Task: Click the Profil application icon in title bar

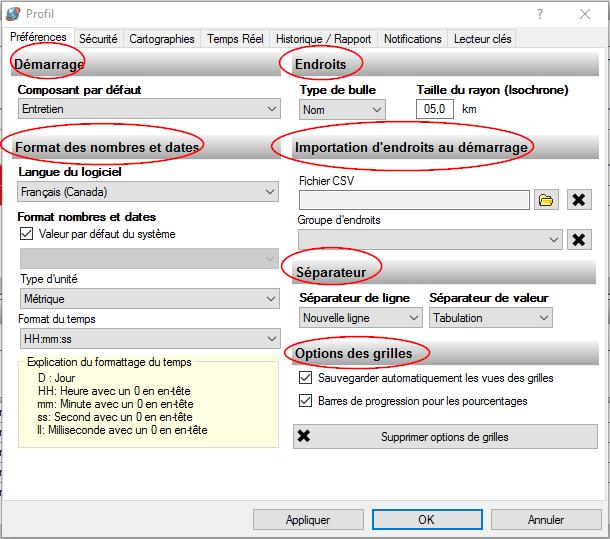Action: (x=13, y=14)
